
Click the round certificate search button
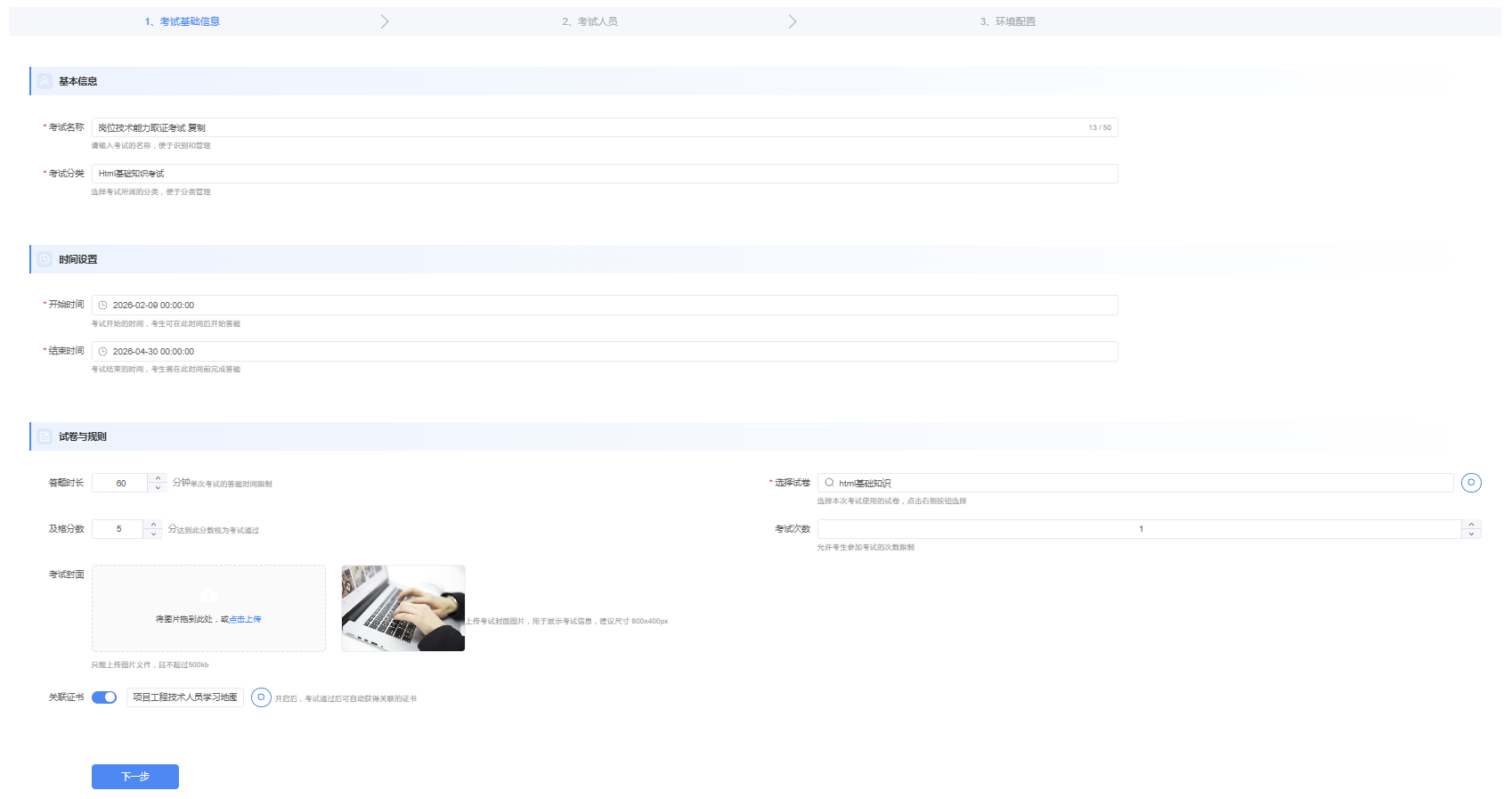click(x=261, y=697)
